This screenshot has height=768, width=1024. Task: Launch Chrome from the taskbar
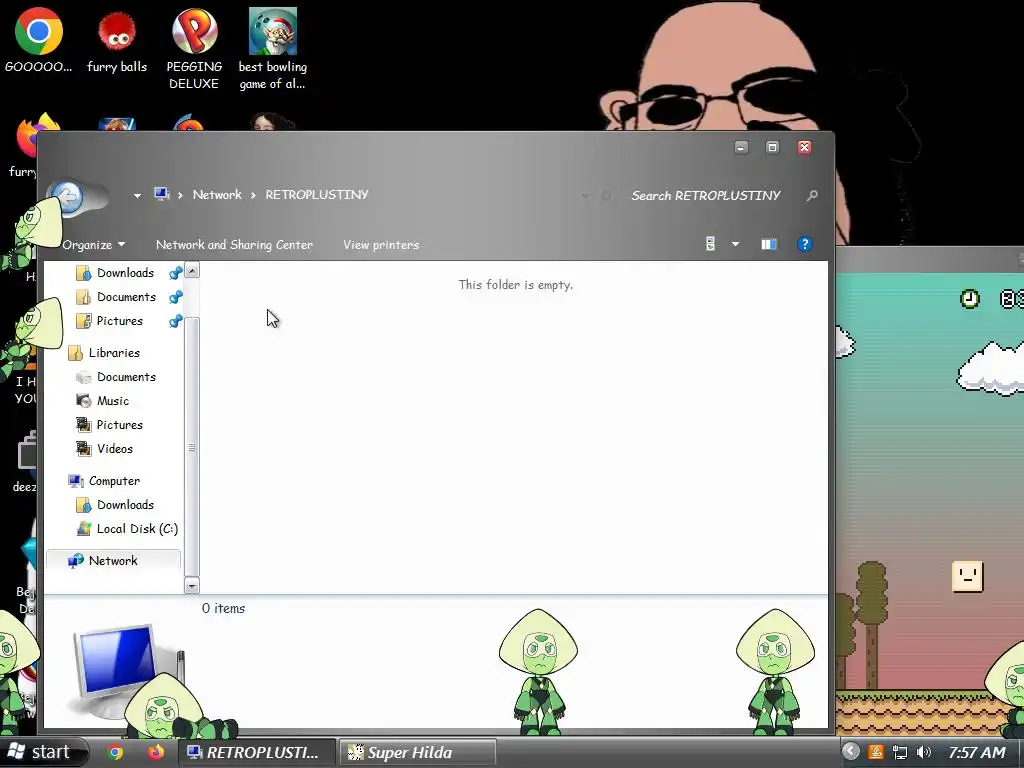click(116, 752)
